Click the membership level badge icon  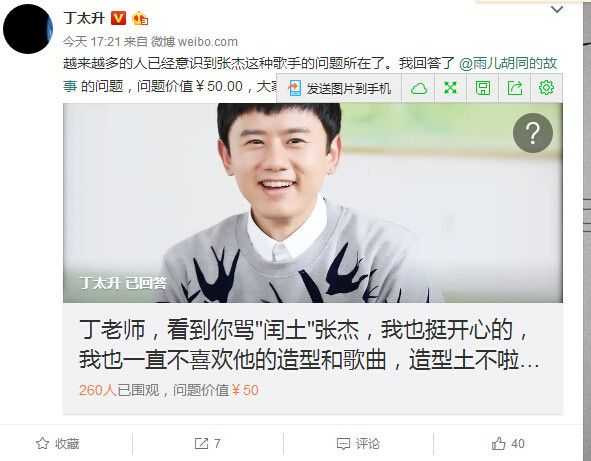tap(141, 18)
